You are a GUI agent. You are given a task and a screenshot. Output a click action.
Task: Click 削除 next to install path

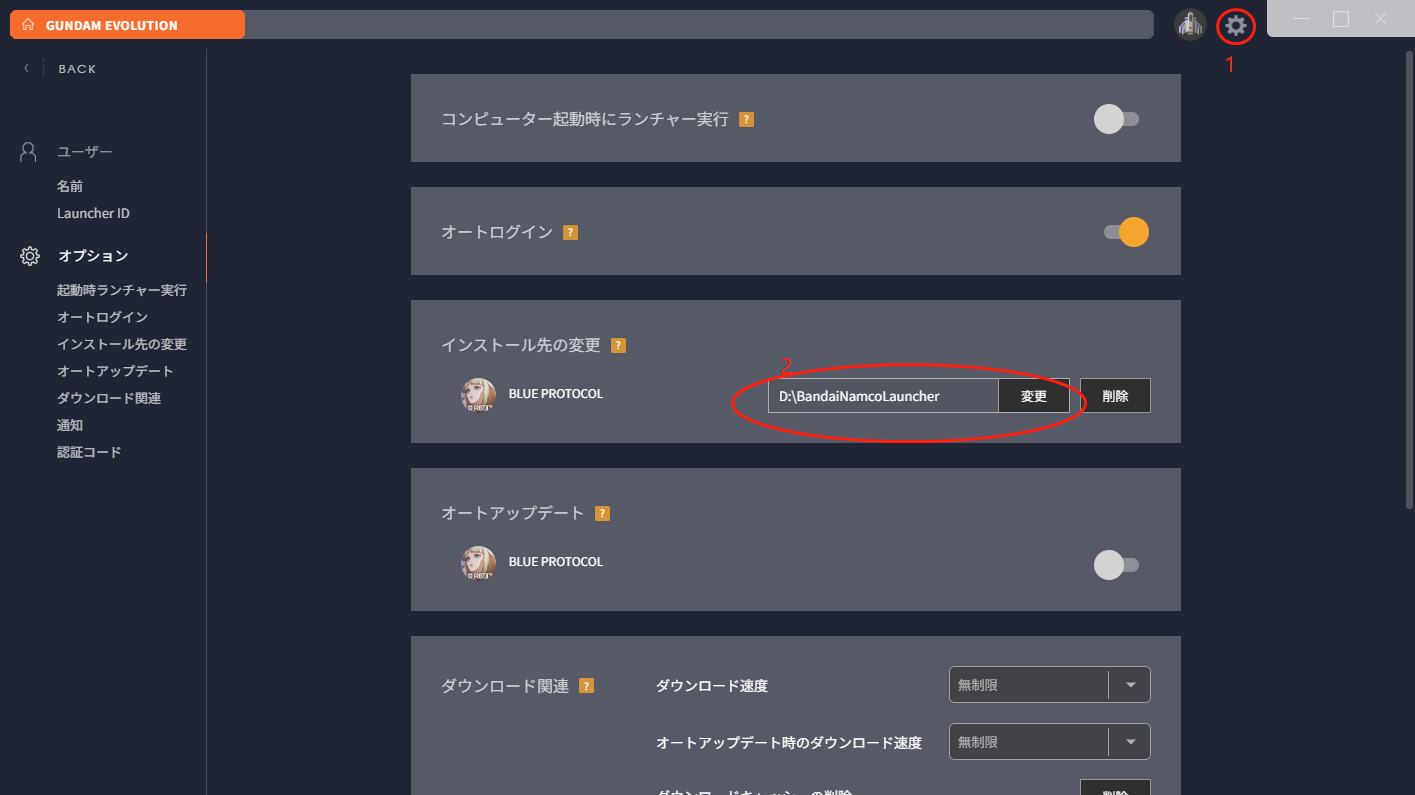click(1115, 396)
